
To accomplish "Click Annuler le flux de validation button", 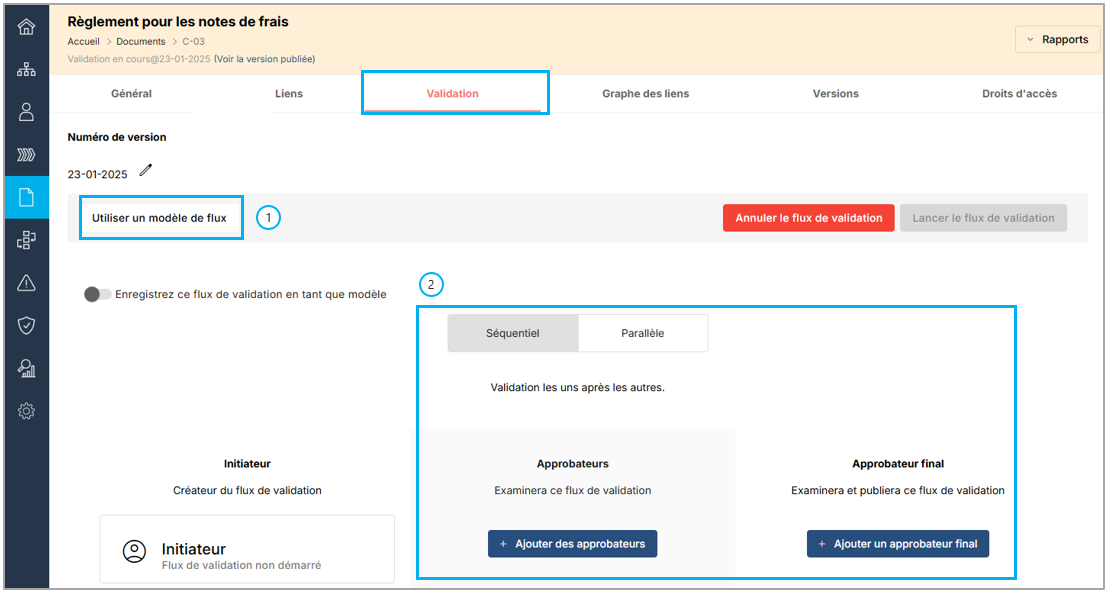I will (808, 218).
